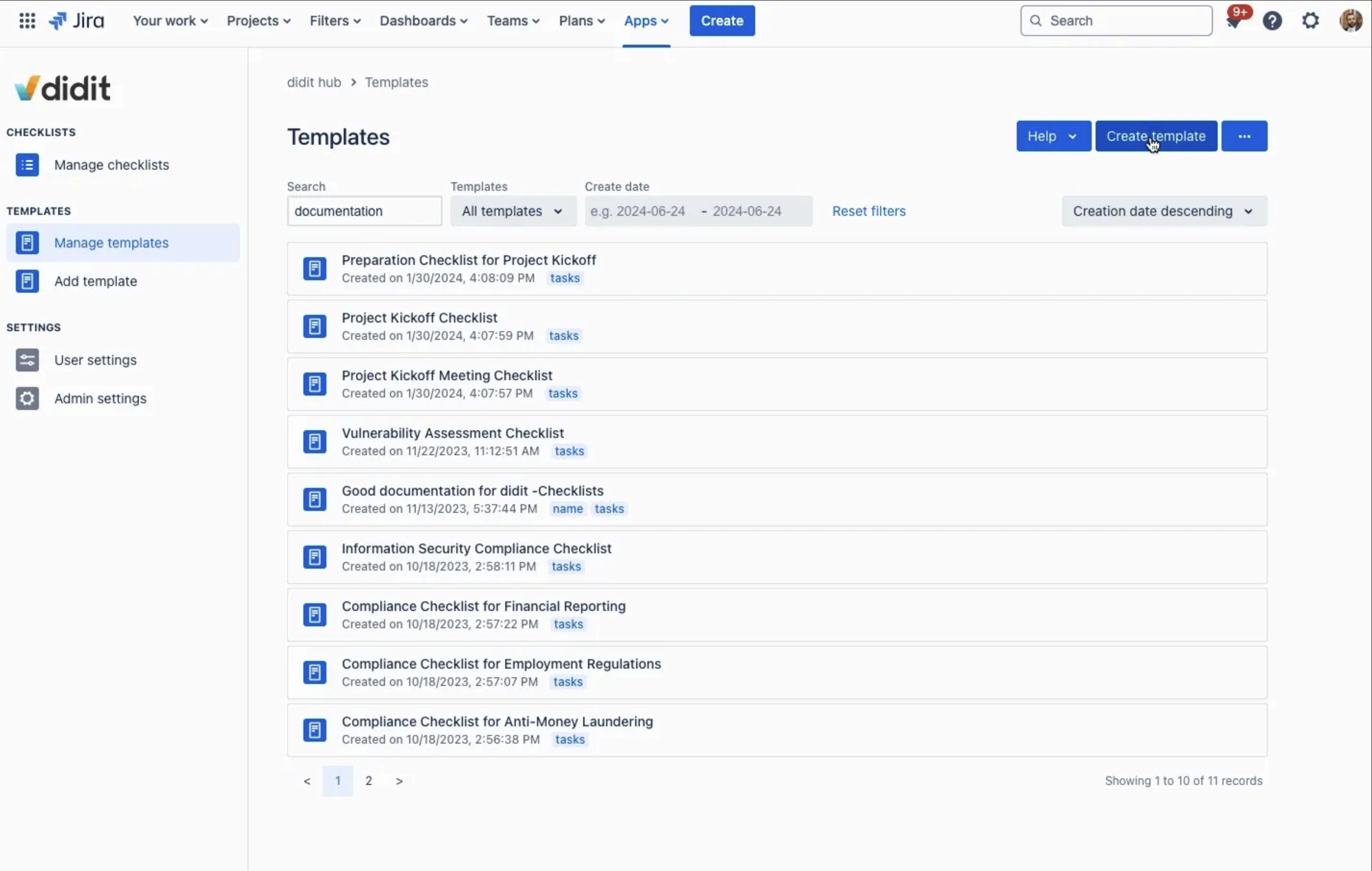Go to page 2 of results

(x=369, y=781)
